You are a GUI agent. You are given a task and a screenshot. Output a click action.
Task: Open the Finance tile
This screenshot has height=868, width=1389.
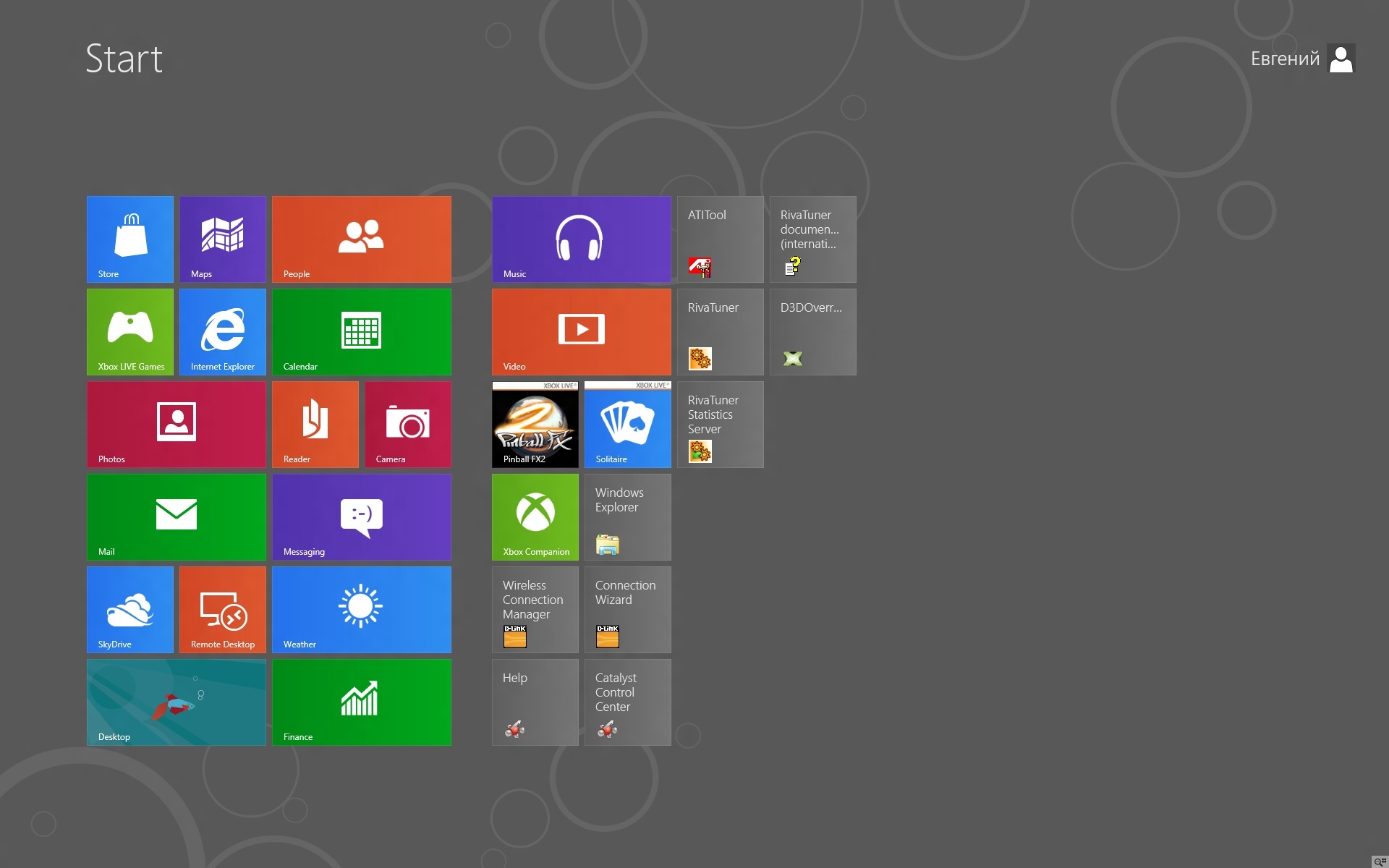[362, 702]
